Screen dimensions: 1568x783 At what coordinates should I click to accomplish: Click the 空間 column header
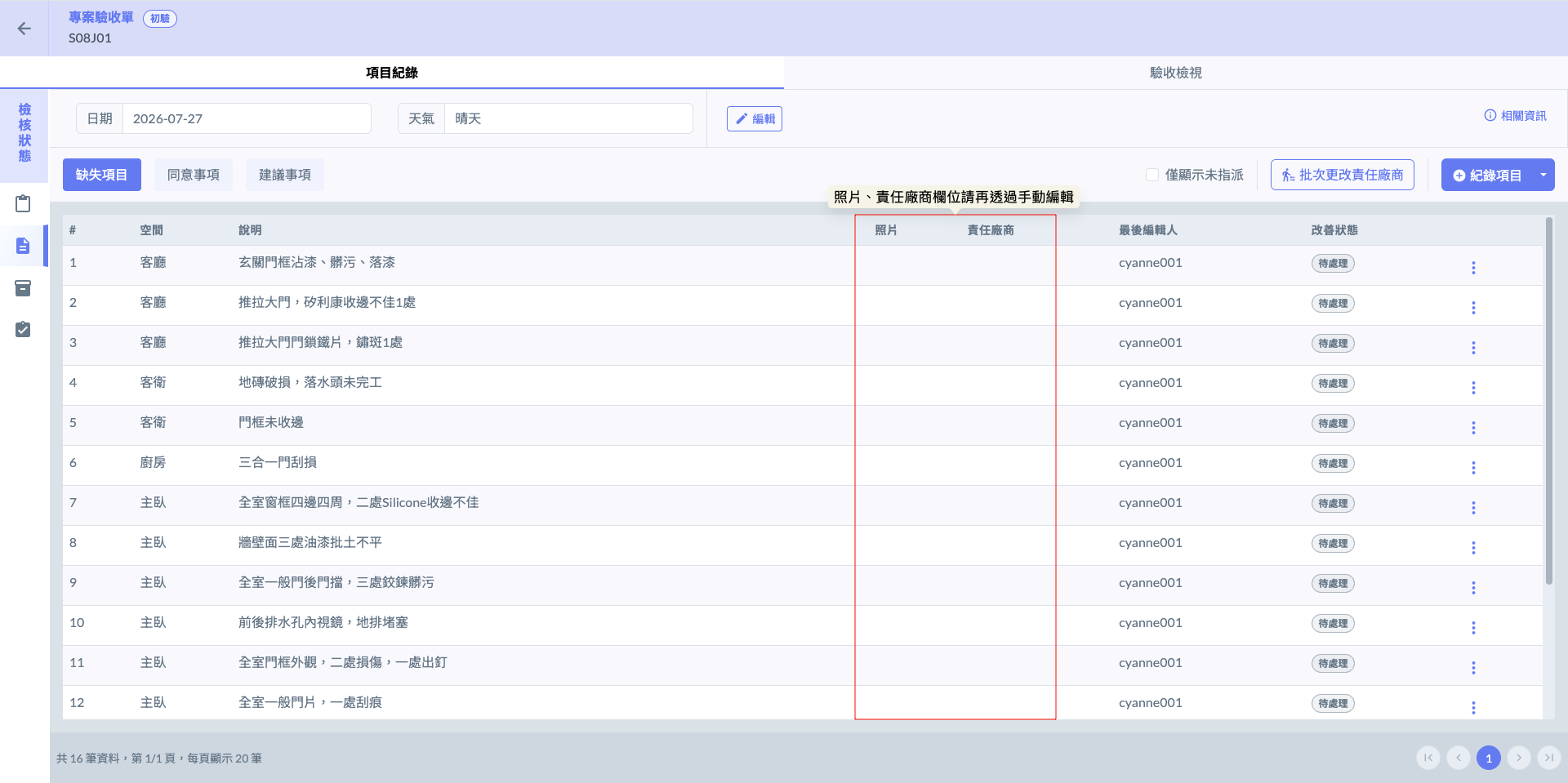152,230
